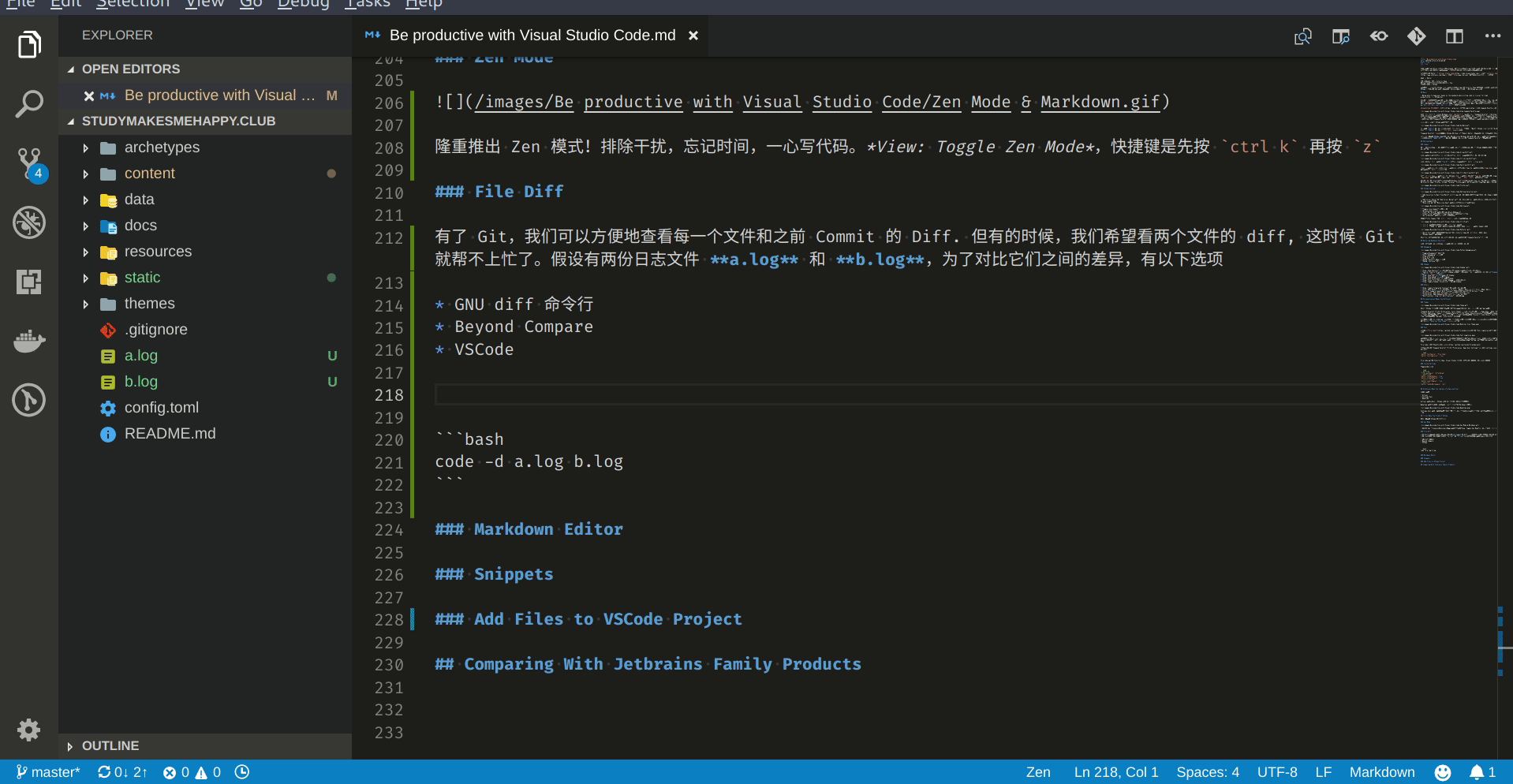Image resolution: width=1513 pixels, height=784 pixels.
Task: Open the Selection menu
Action: pyautogui.click(x=133, y=4)
